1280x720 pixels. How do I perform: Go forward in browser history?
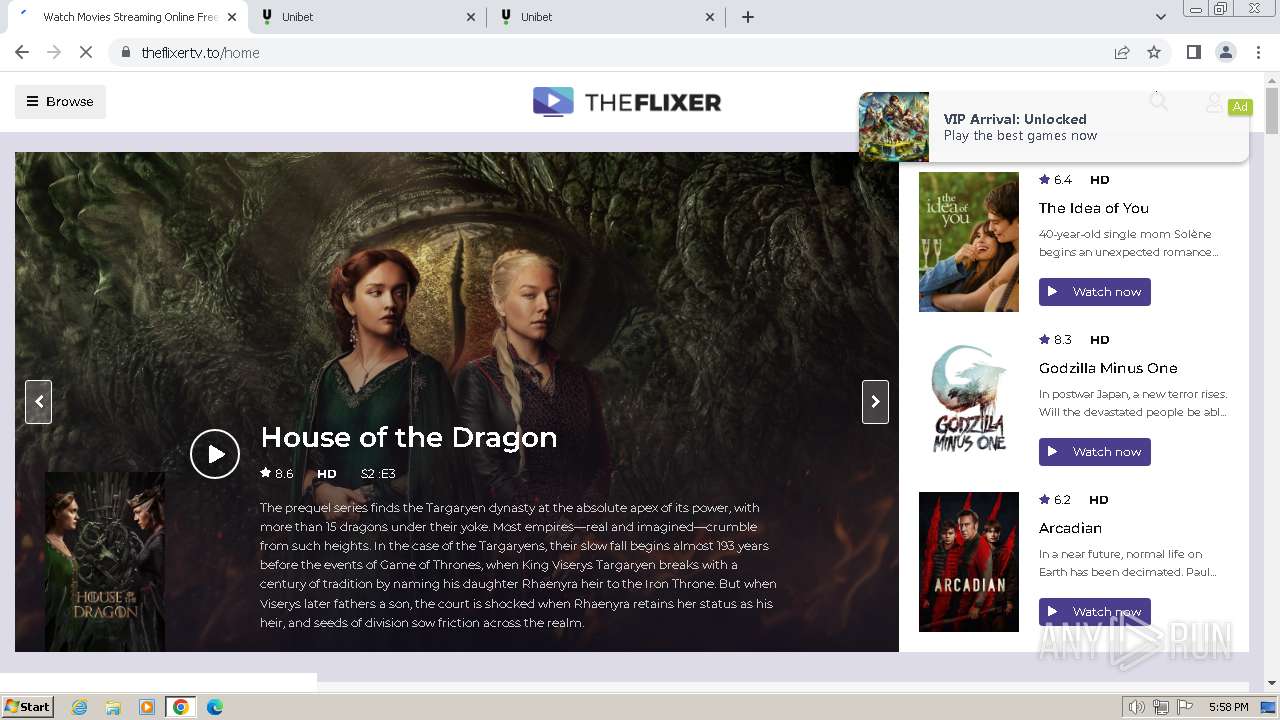click(x=54, y=52)
